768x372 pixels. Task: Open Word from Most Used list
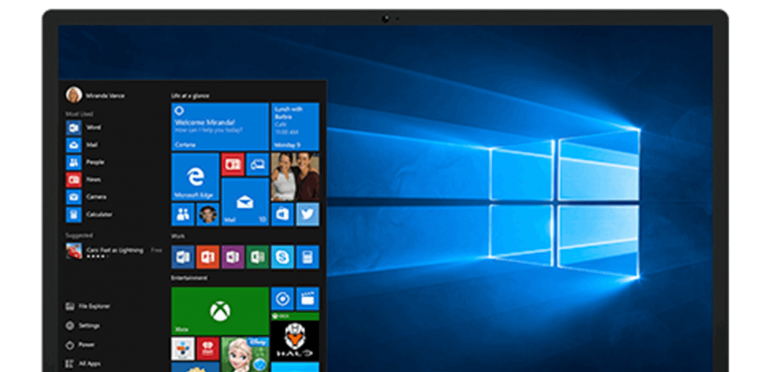pos(84,128)
